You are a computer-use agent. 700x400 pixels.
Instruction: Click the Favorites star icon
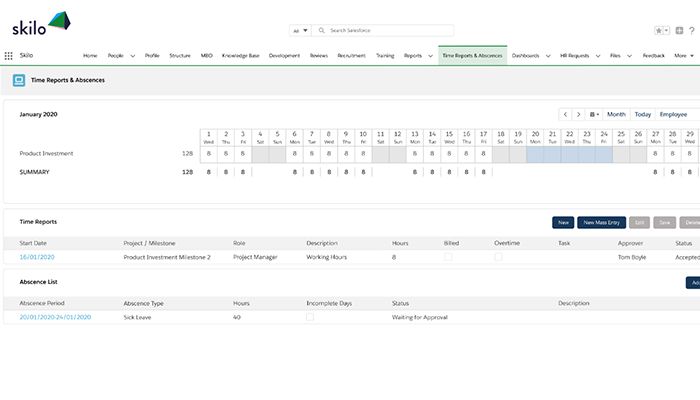click(659, 31)
